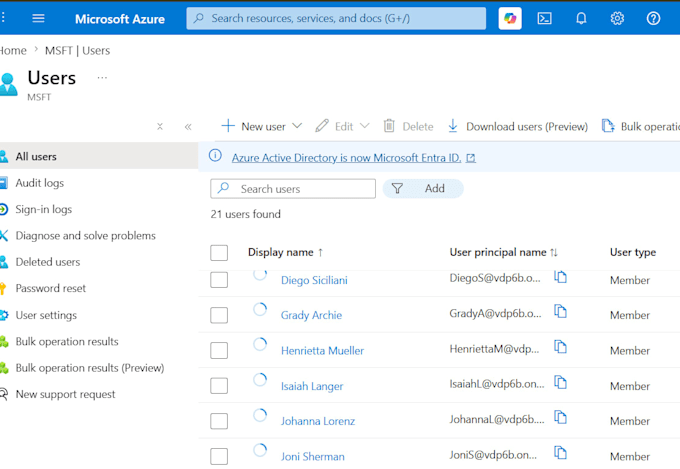Open the notifications bell
This screenshot has width=680, height=469.
[x=581, y=18]
